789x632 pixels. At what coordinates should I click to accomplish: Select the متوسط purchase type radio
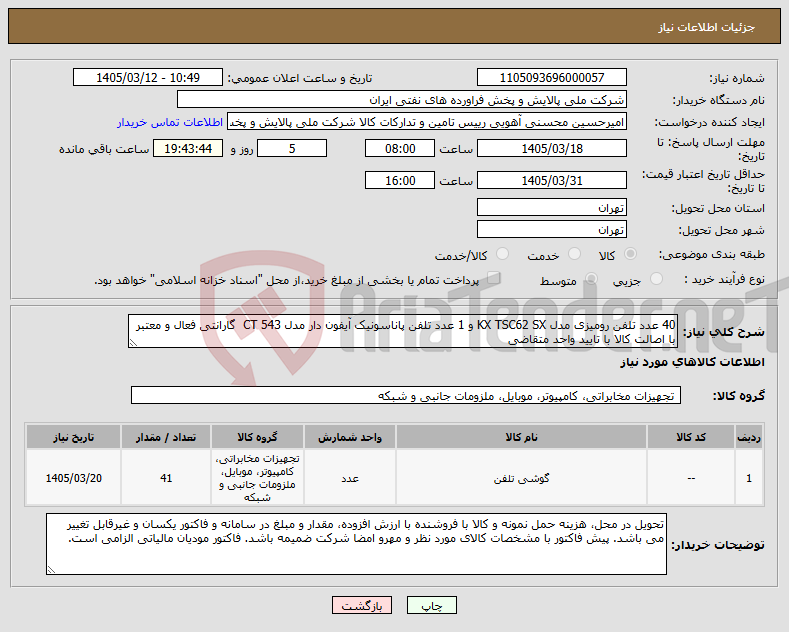(591, 279)
